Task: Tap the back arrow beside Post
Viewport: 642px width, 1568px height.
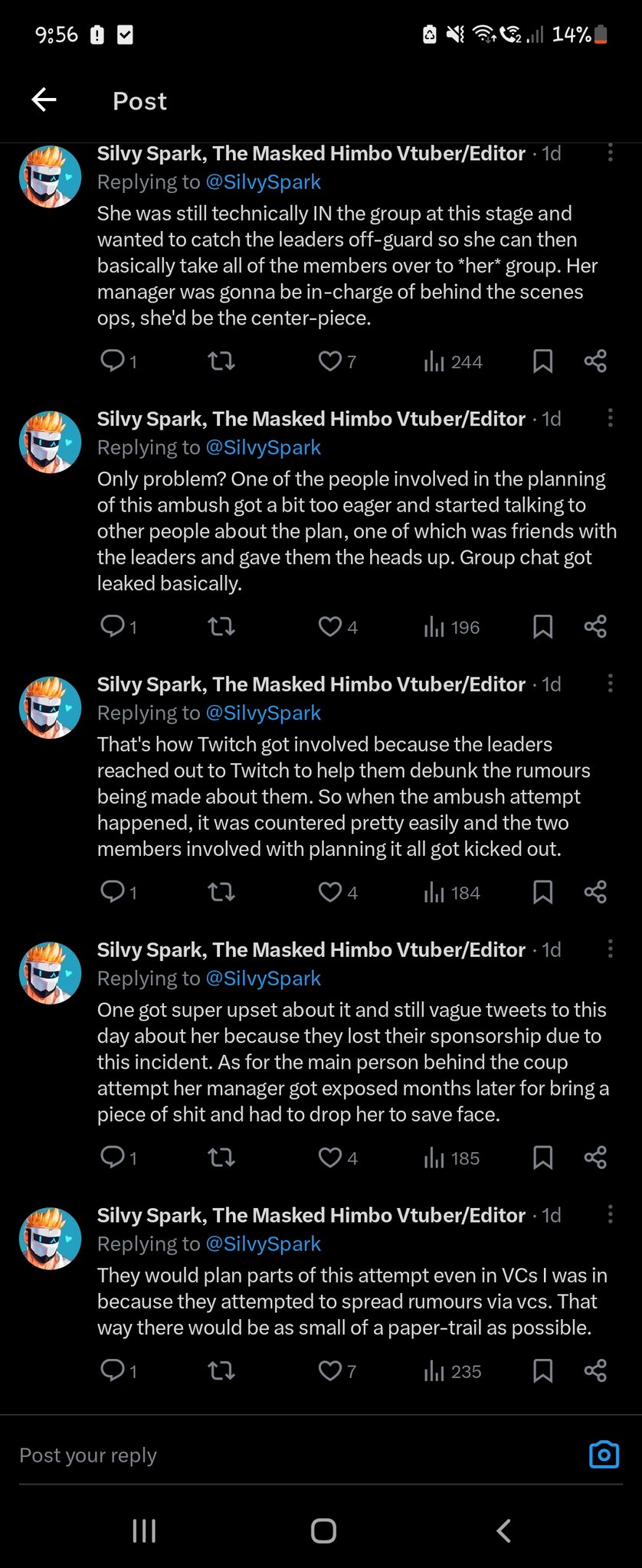Action: coord(44,100)
